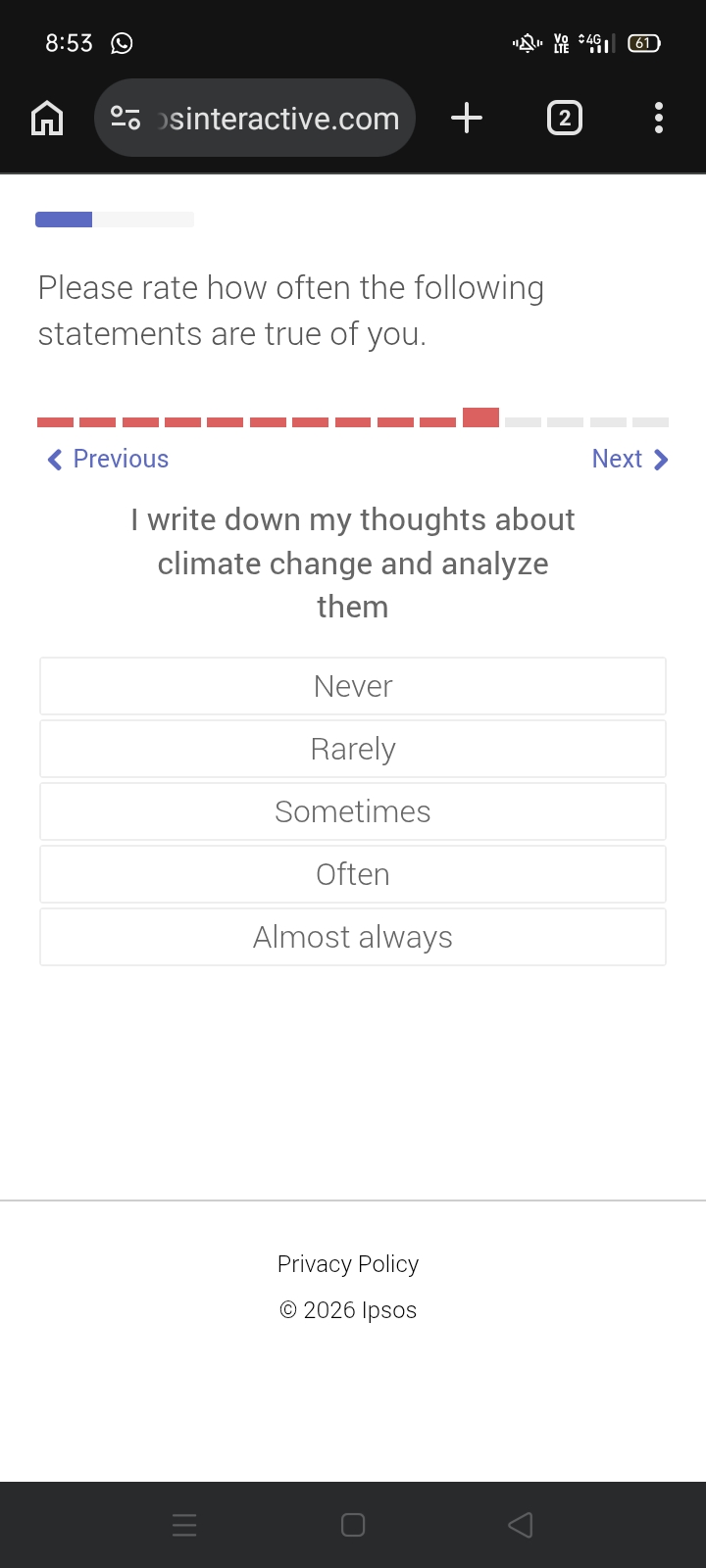
Task: Jump to the first red statement segment
Action: [x=55, y=422]
